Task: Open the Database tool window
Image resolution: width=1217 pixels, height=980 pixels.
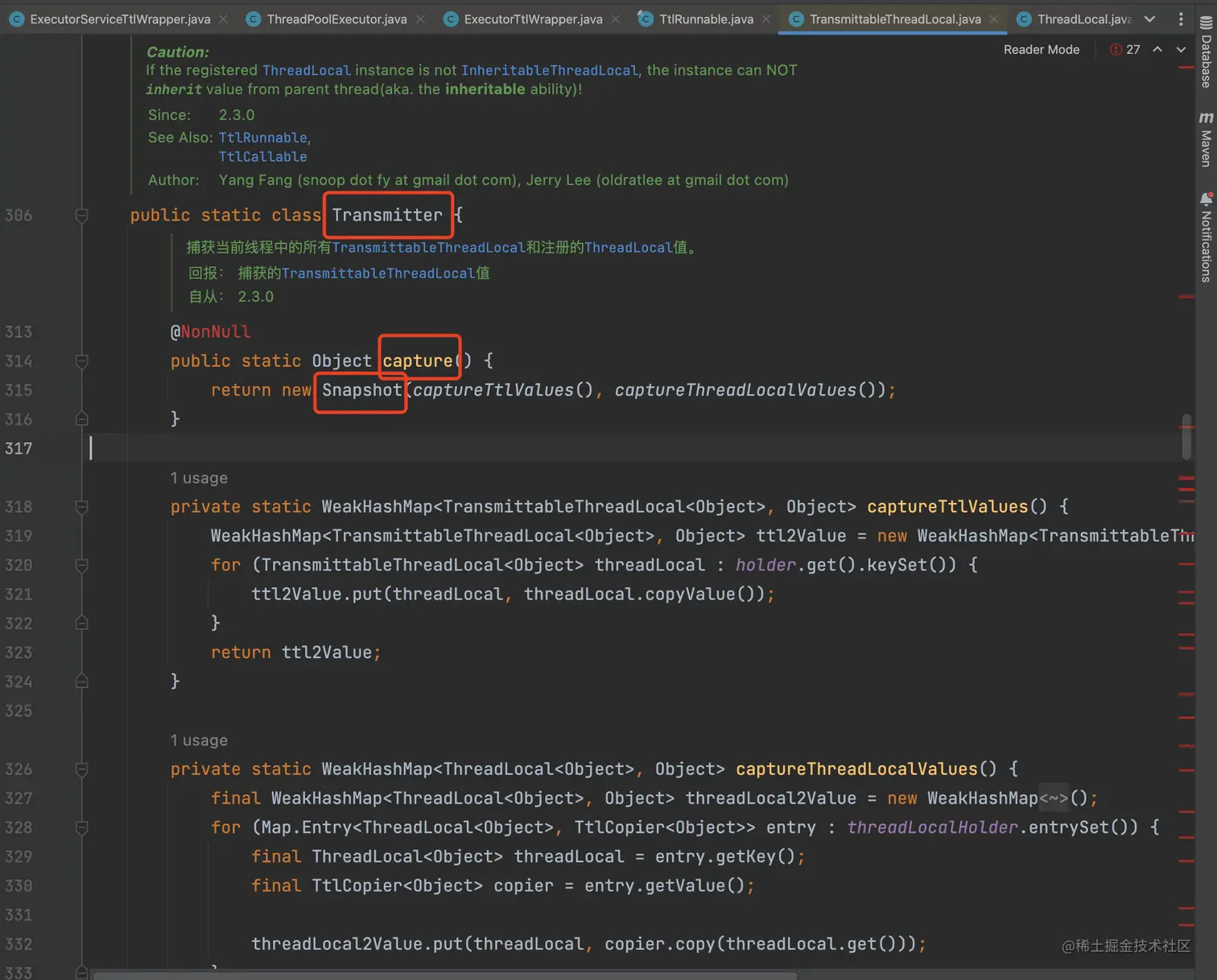Action: [x=1206, y=53]
